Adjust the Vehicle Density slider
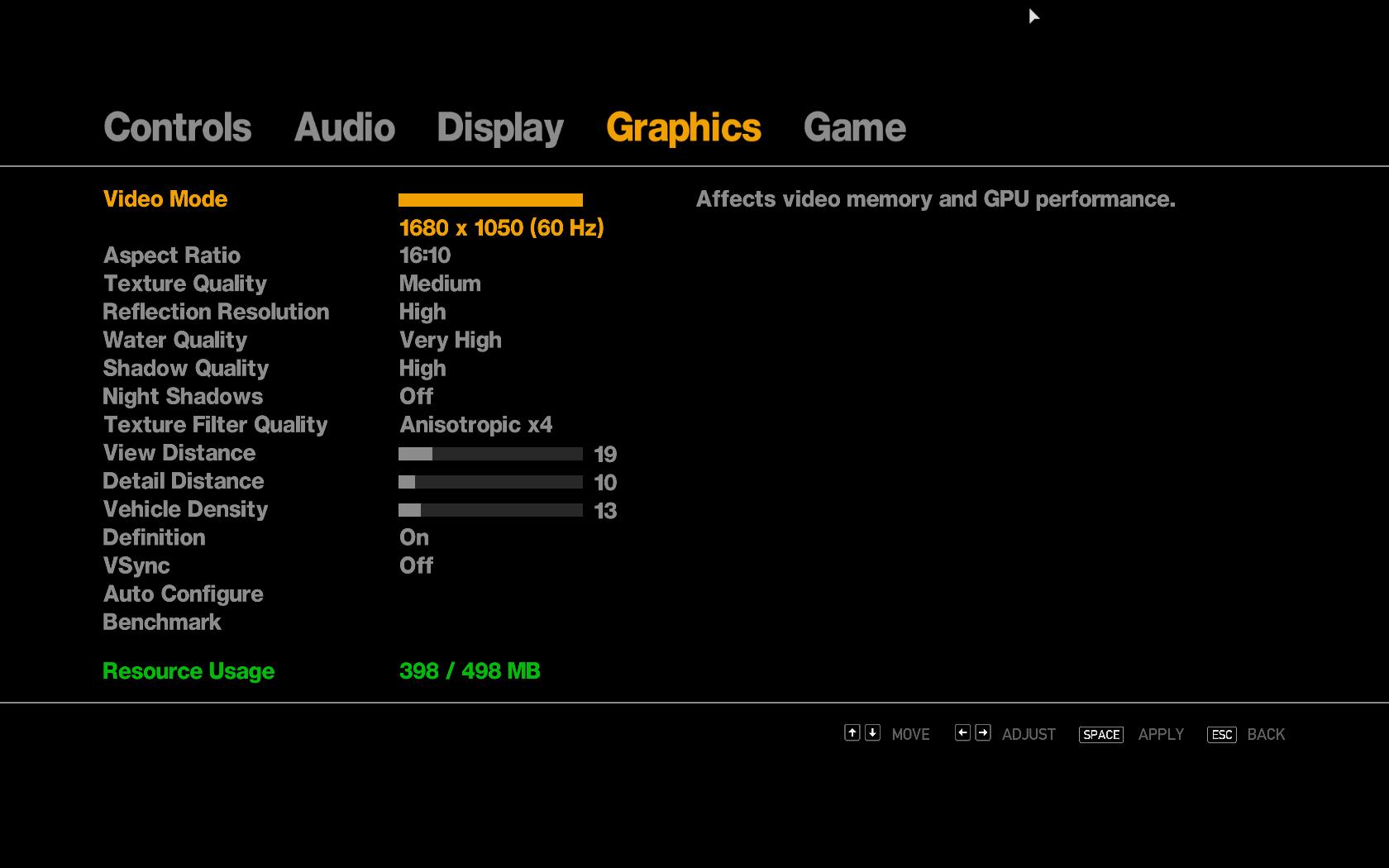Screen dimensions: 1389x868 (490, 510)
